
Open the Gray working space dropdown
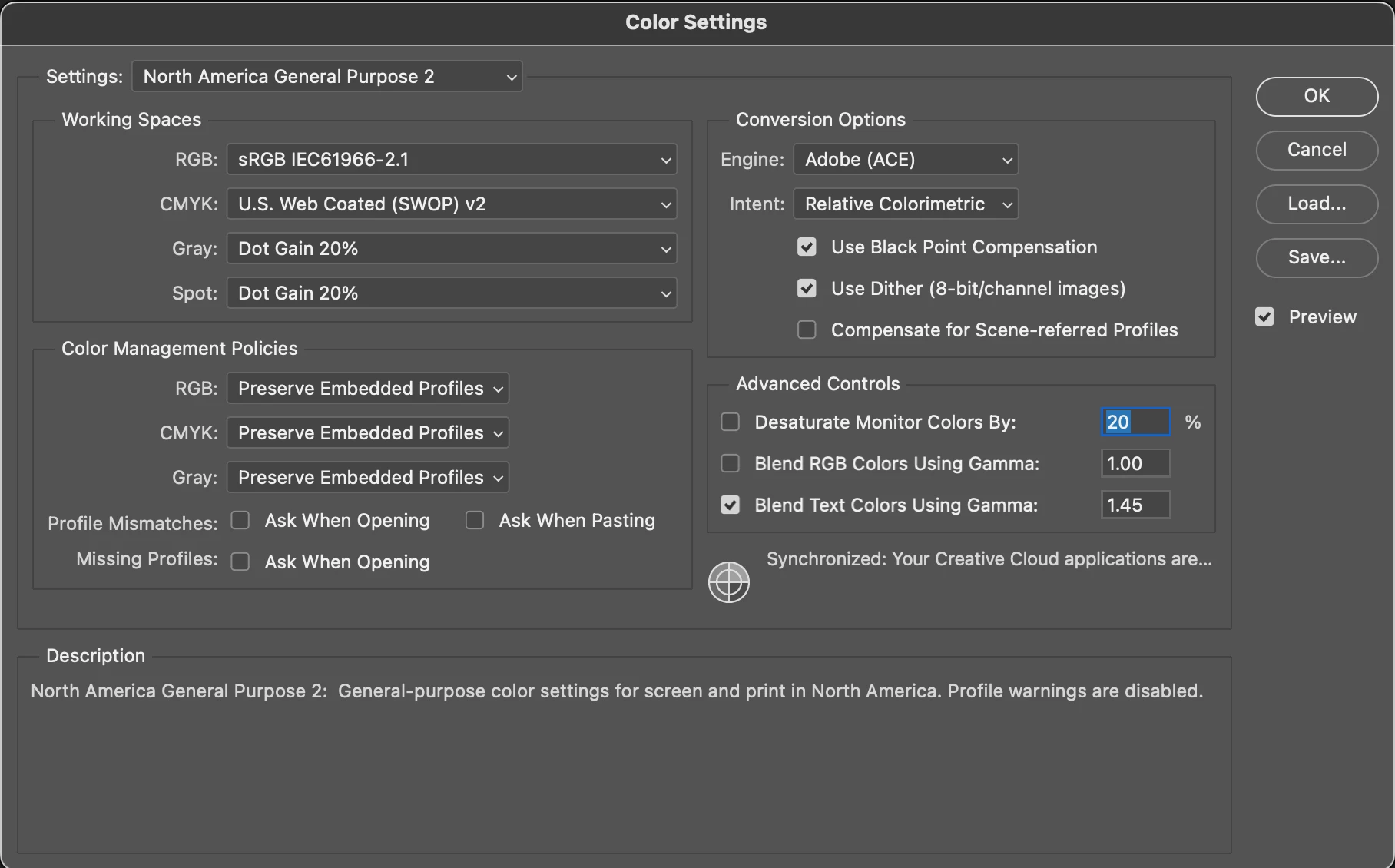(452, 249)
